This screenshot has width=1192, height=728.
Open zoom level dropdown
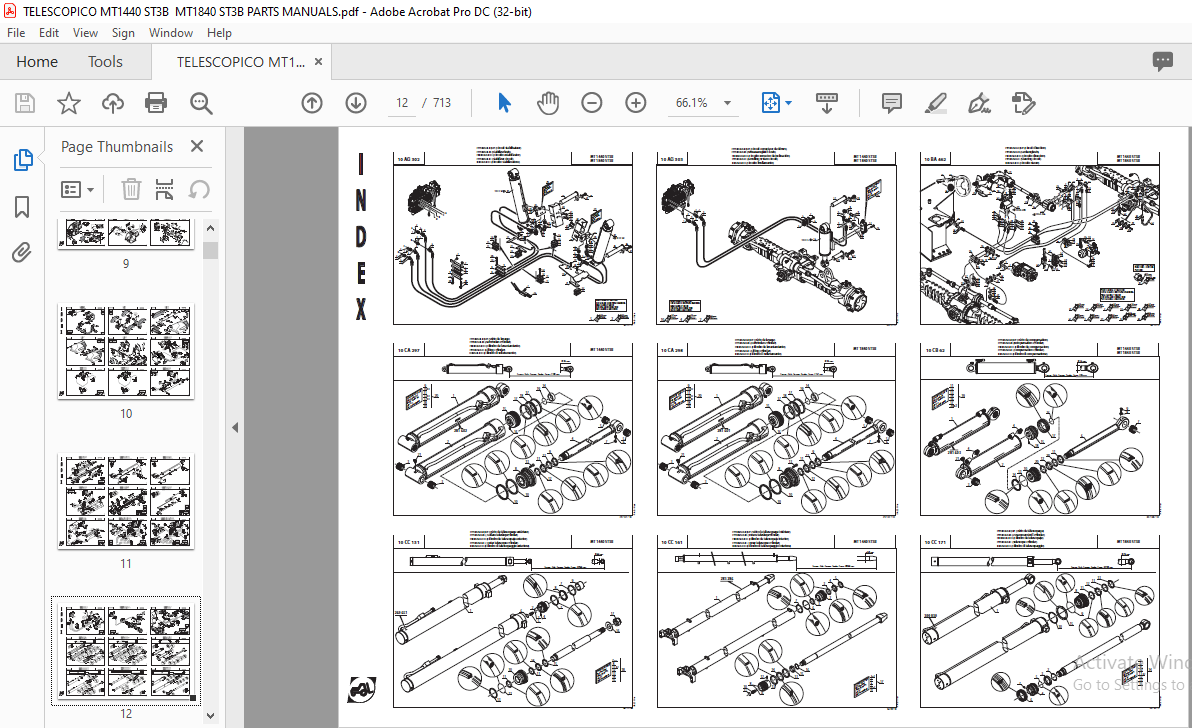pos(728,103)
